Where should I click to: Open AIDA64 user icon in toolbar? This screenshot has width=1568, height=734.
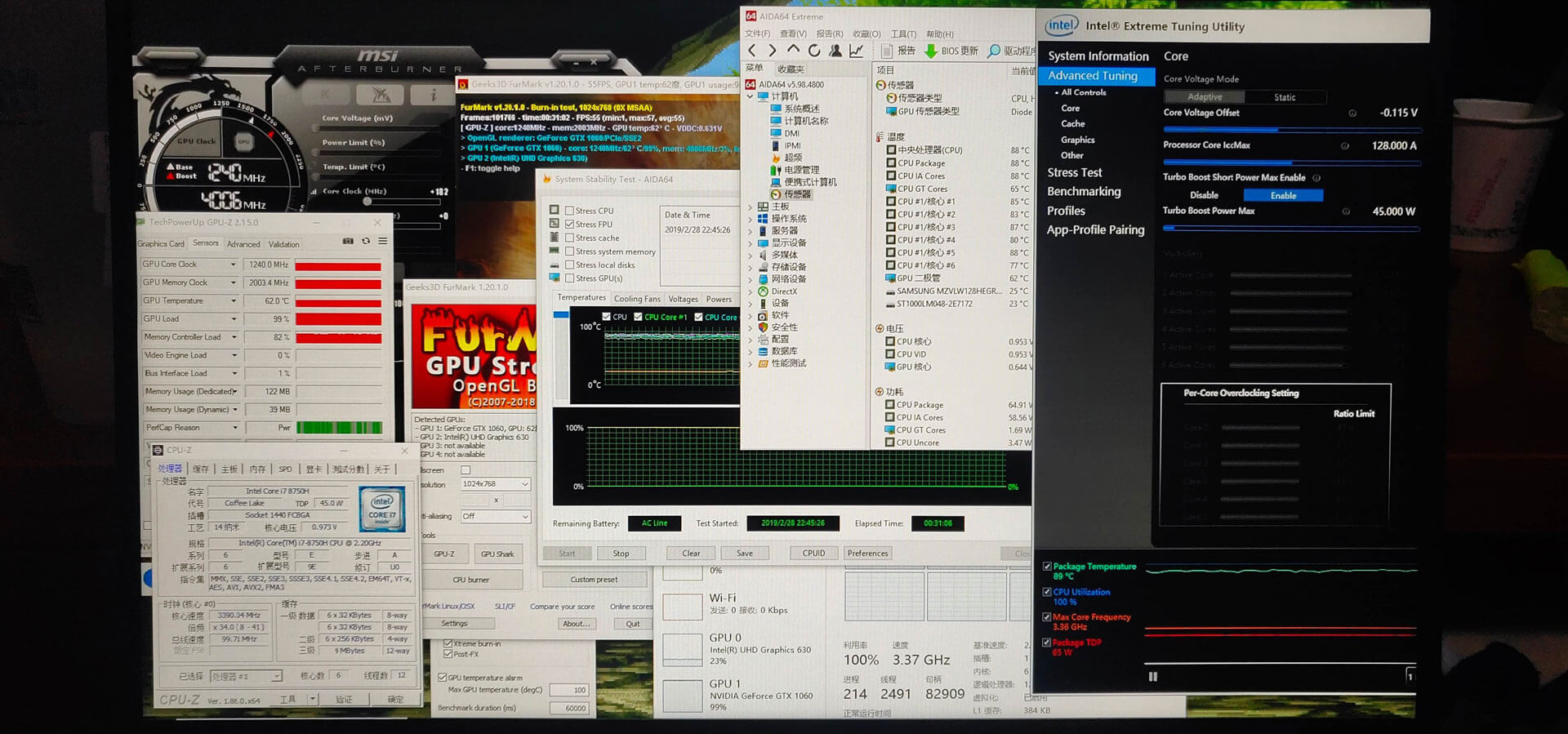(835, 51)
